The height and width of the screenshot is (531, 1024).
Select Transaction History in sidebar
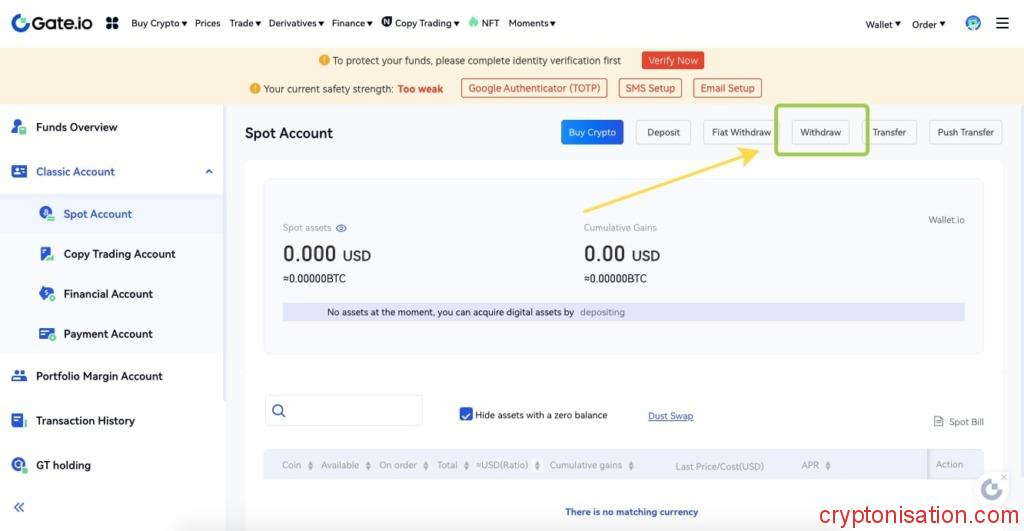(85, 421)
